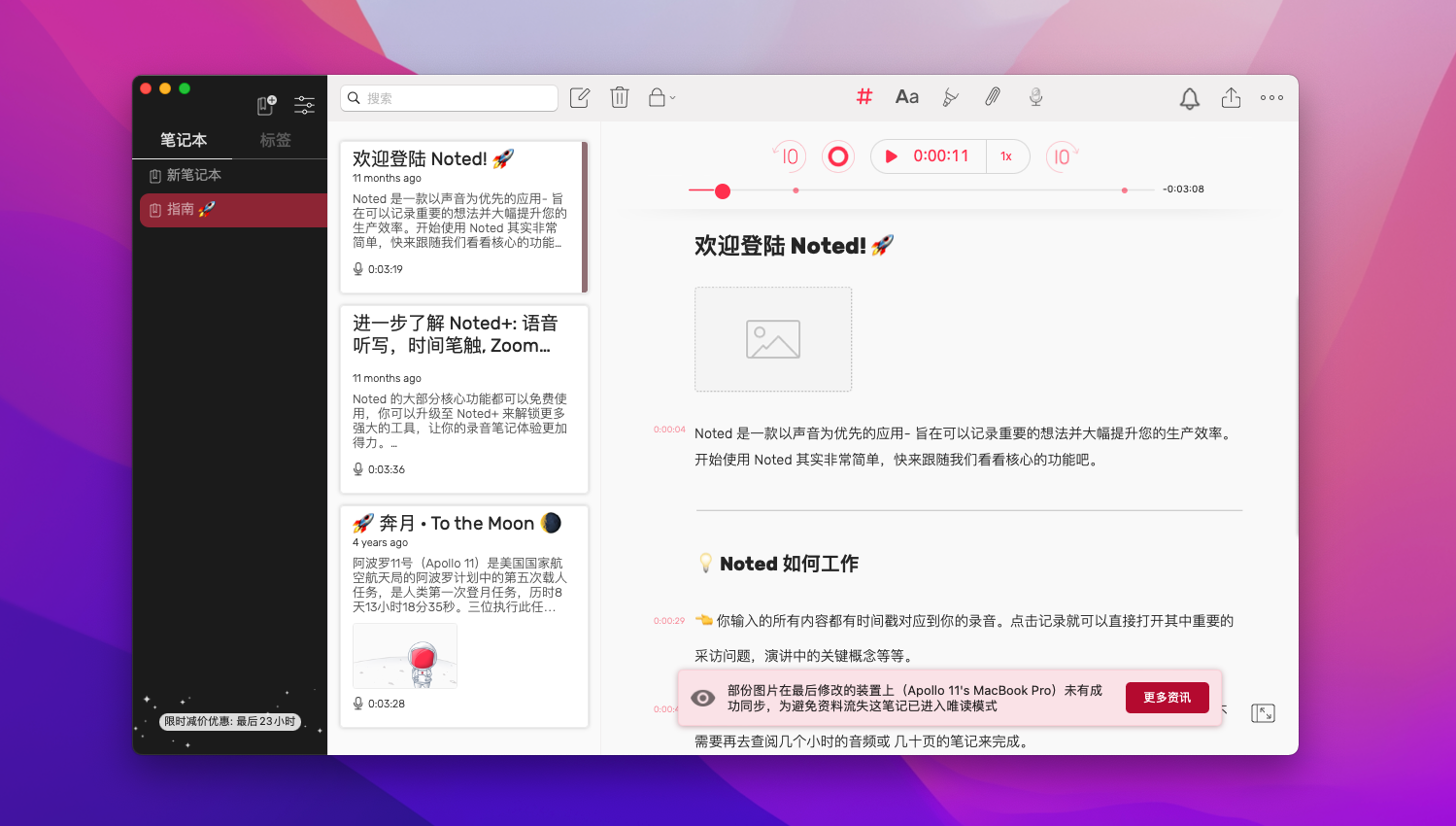1456x826 pixels.
Task: Change the 1x playback speed
Action: tap(1006, 156)
